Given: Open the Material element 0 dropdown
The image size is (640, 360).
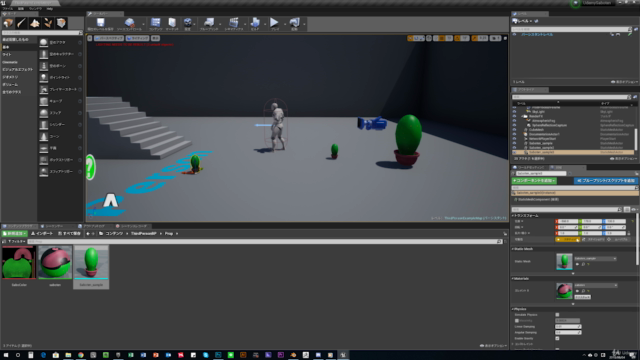Looking at the screenshot, I should [x=596, y=285].
